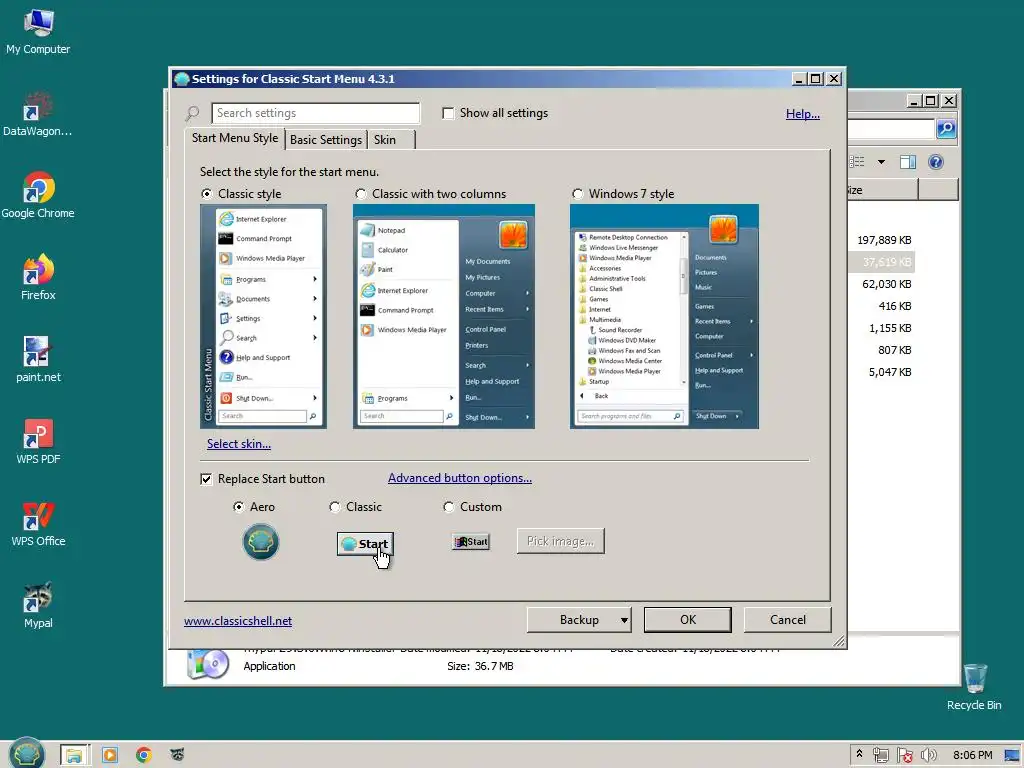This screenshot has height=768, width=1024.
Task: Open the DataWagon desktop shortcut
Action: click(x=38, y=115)
